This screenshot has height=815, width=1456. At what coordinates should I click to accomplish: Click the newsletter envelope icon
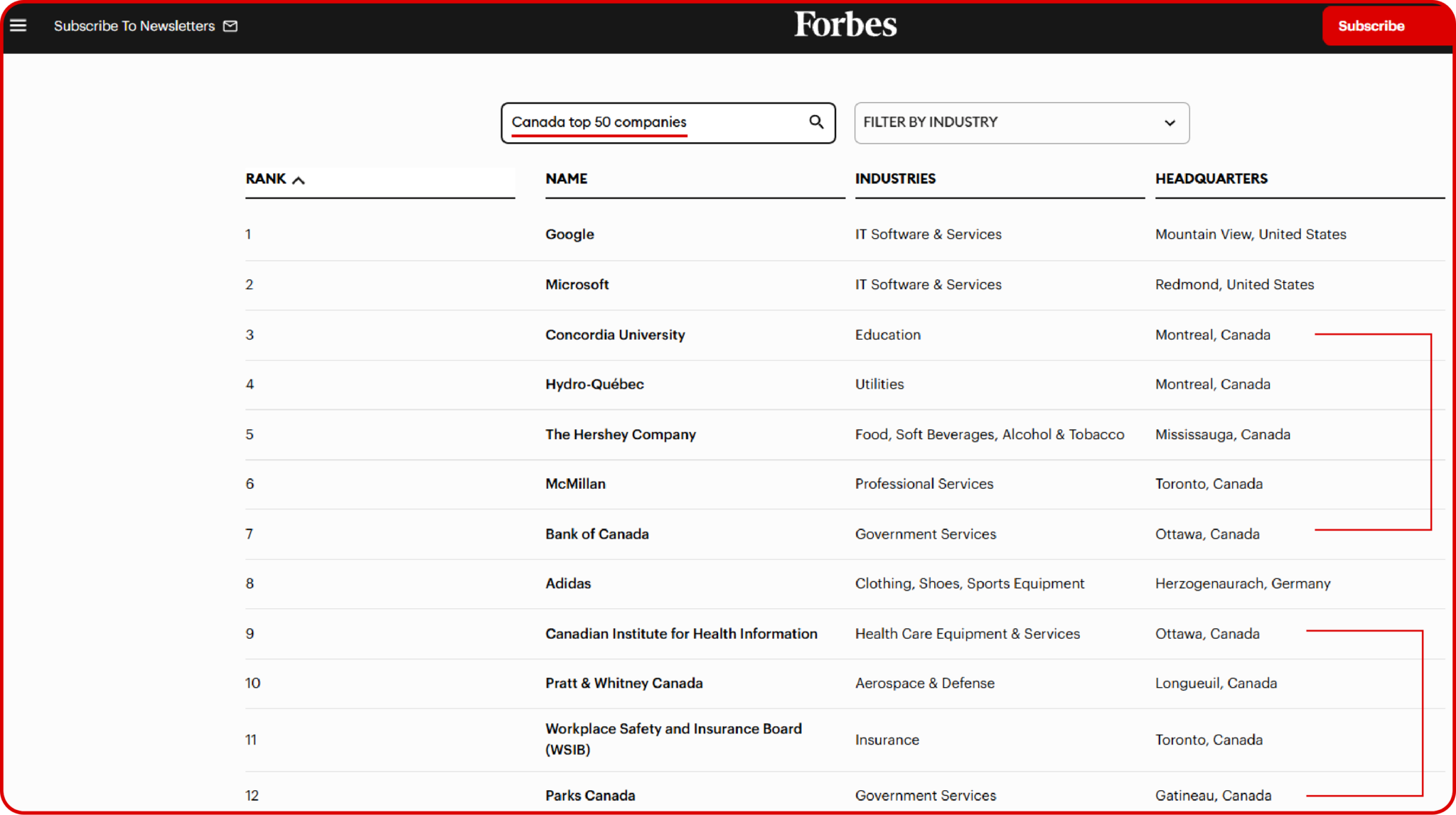point(230,26)
